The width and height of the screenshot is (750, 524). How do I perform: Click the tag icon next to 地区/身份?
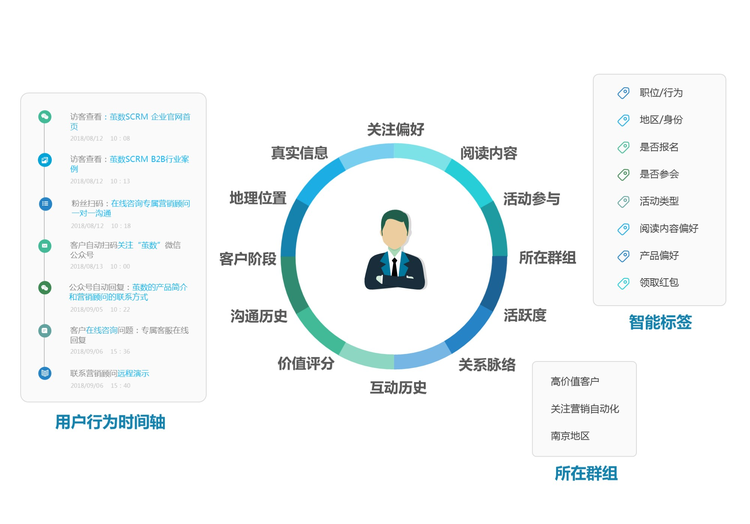[623, 120]
